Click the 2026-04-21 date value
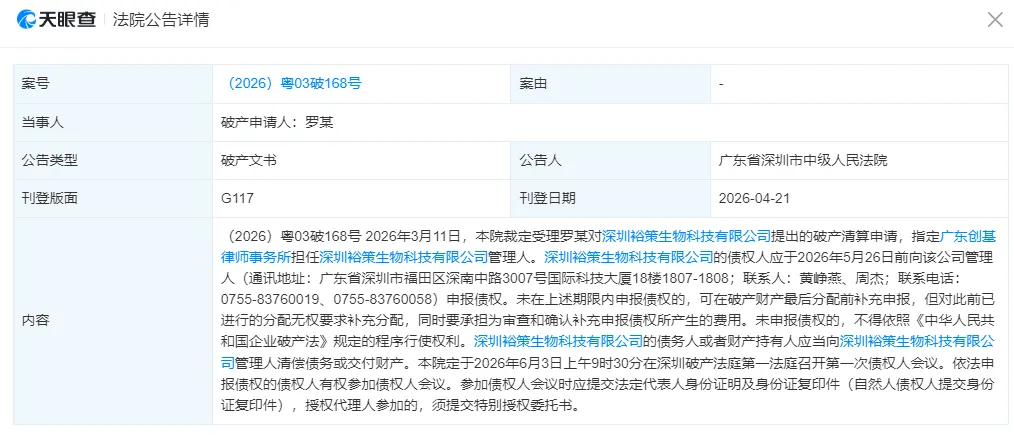1014x438 pixels. click(x=754, y=198)
